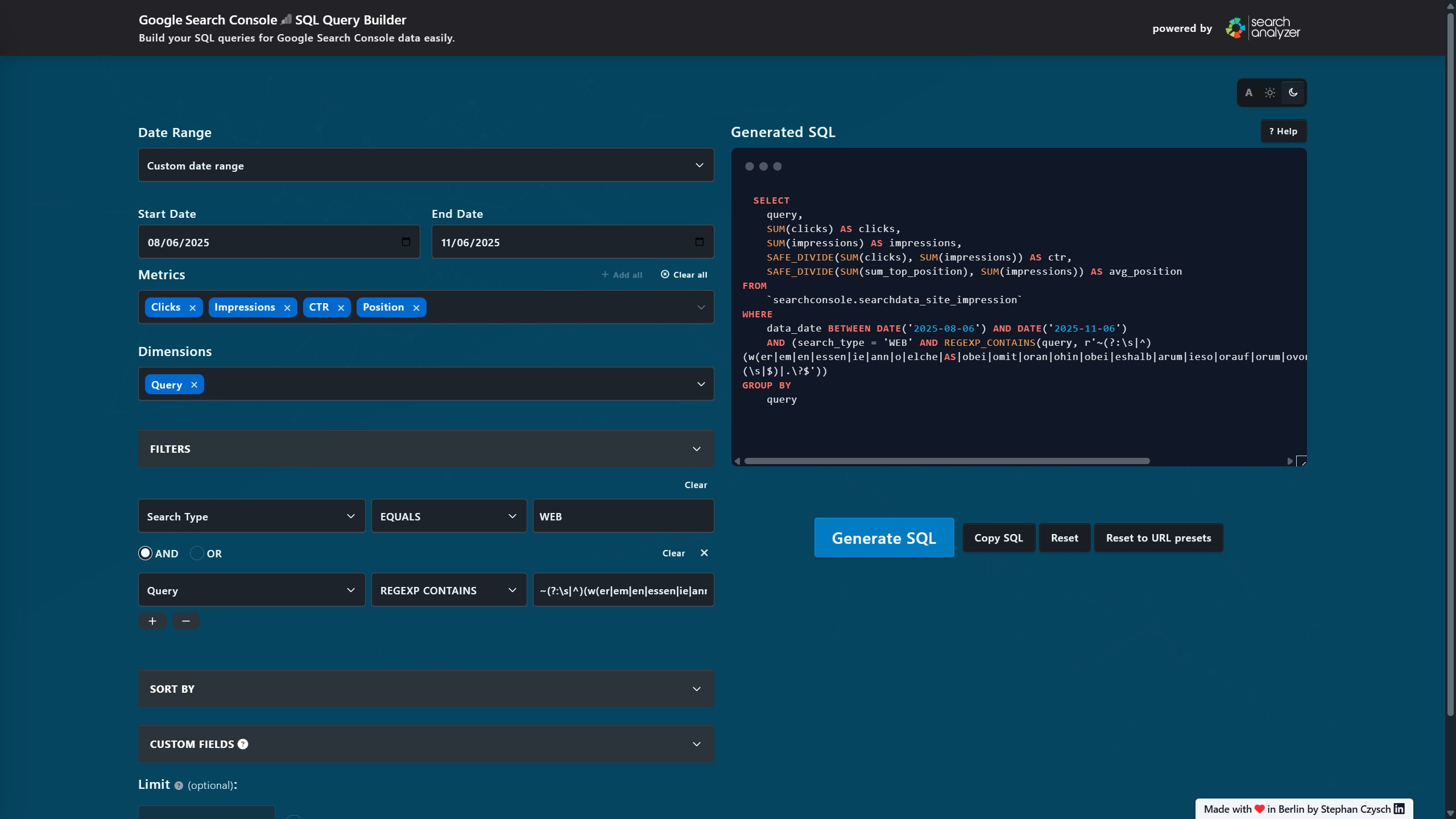Screen dimensions: 1456x819
Task: Select the AND radio option
Action: (x=145, y=553)
